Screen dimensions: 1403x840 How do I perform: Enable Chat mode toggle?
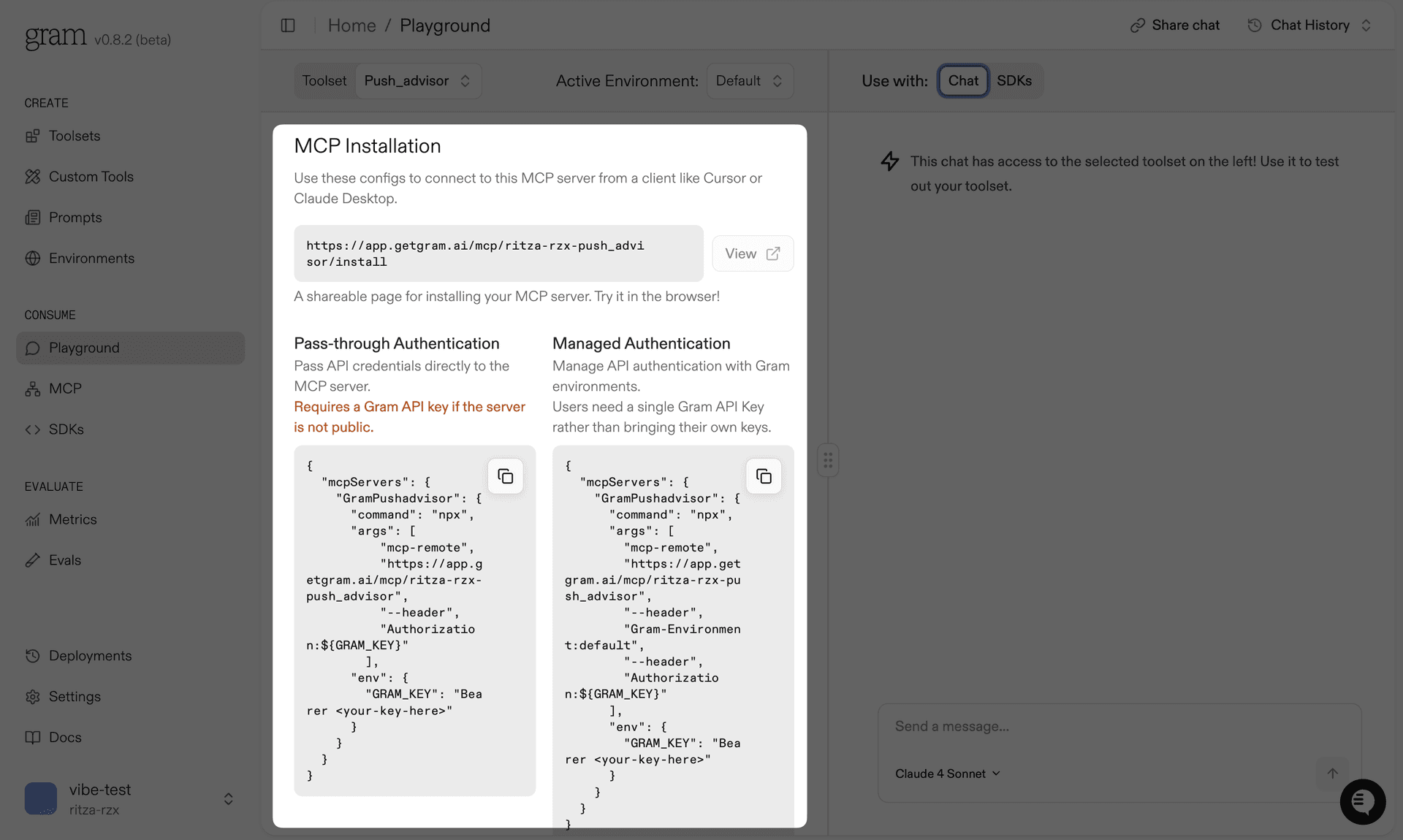(x=962, y=80)
